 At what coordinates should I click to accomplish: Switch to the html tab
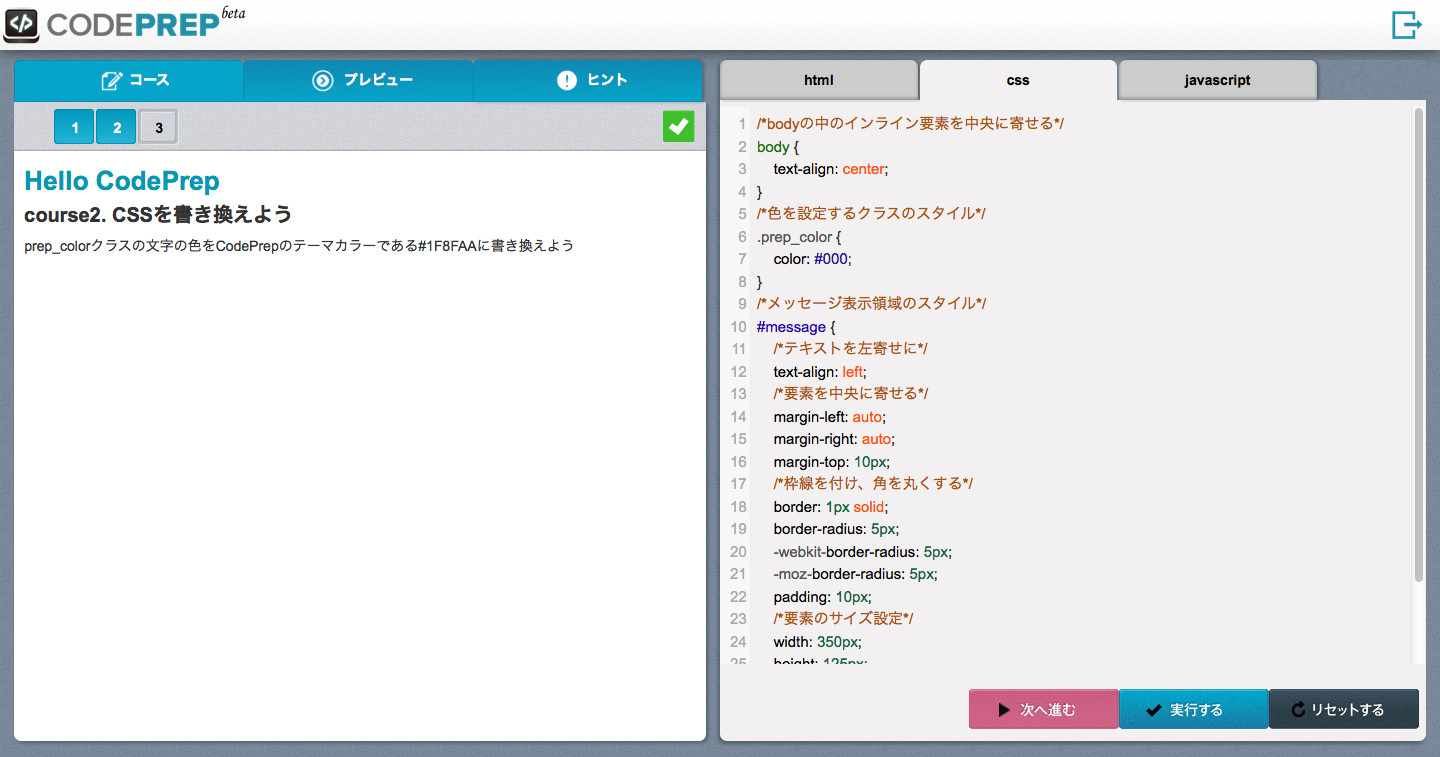point(818,80)
